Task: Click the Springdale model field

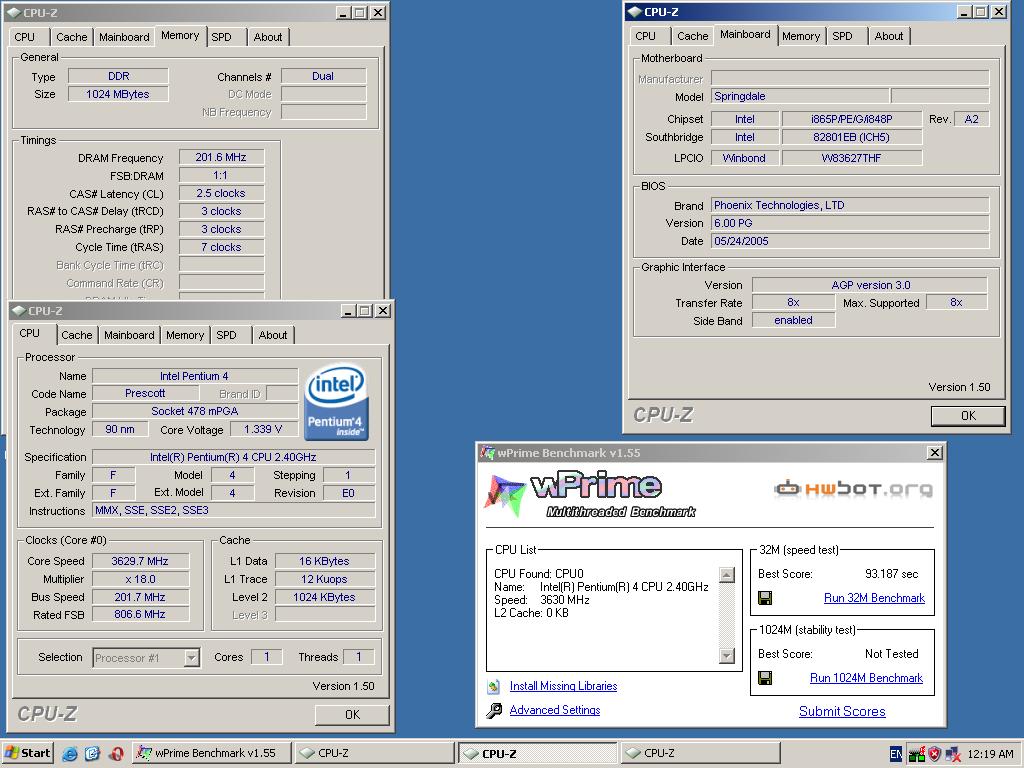Action: coord(799,96)
